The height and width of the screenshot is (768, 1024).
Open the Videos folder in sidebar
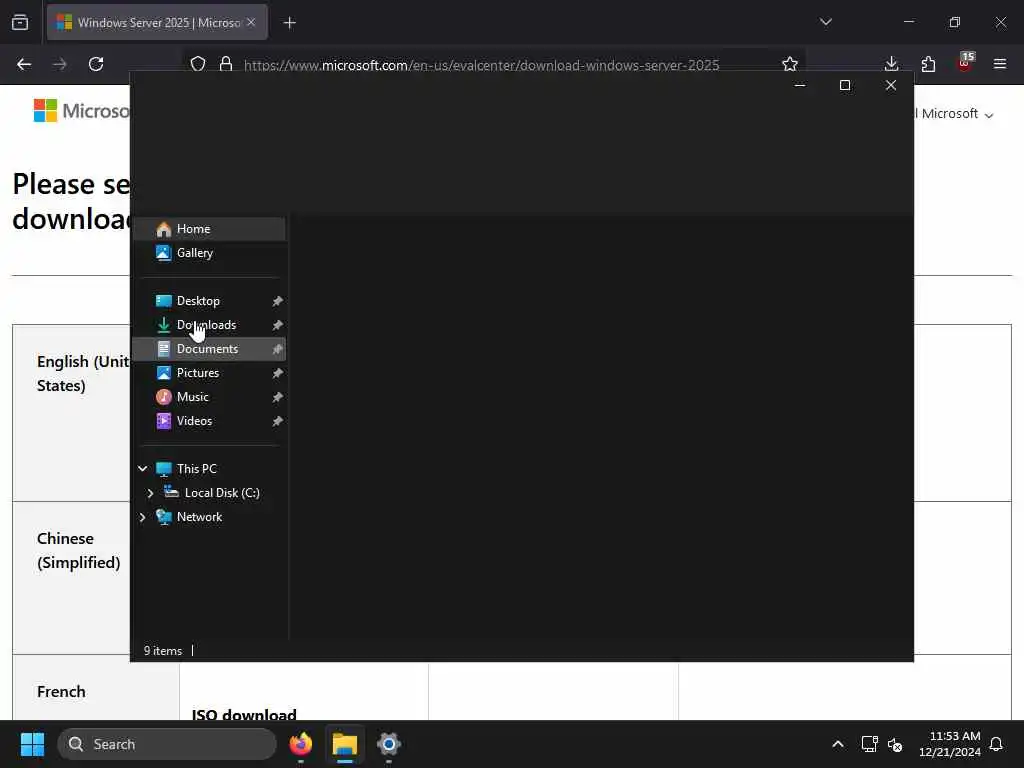[x=209, y=421]
